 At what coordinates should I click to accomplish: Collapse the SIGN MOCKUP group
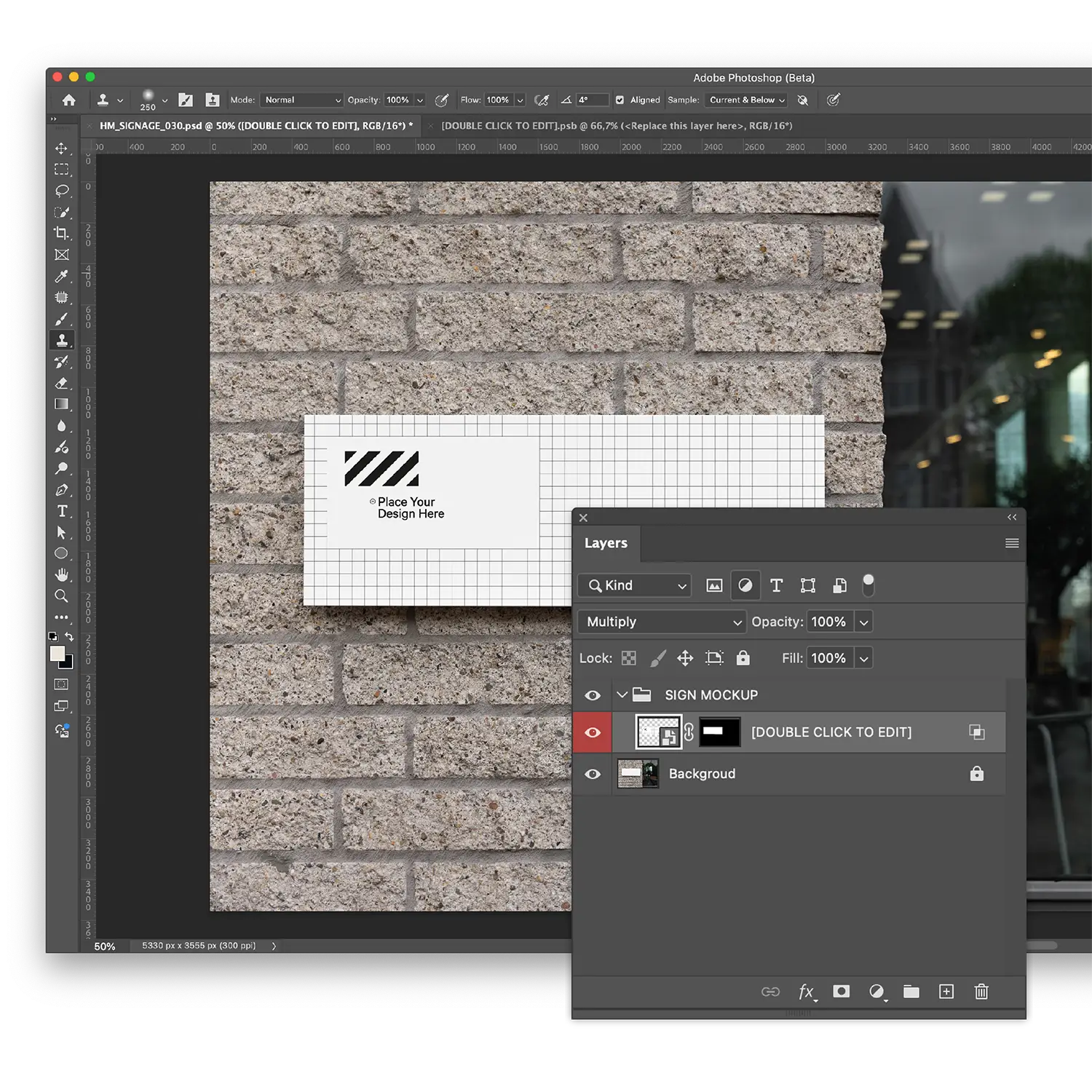[x=622, y=695]
